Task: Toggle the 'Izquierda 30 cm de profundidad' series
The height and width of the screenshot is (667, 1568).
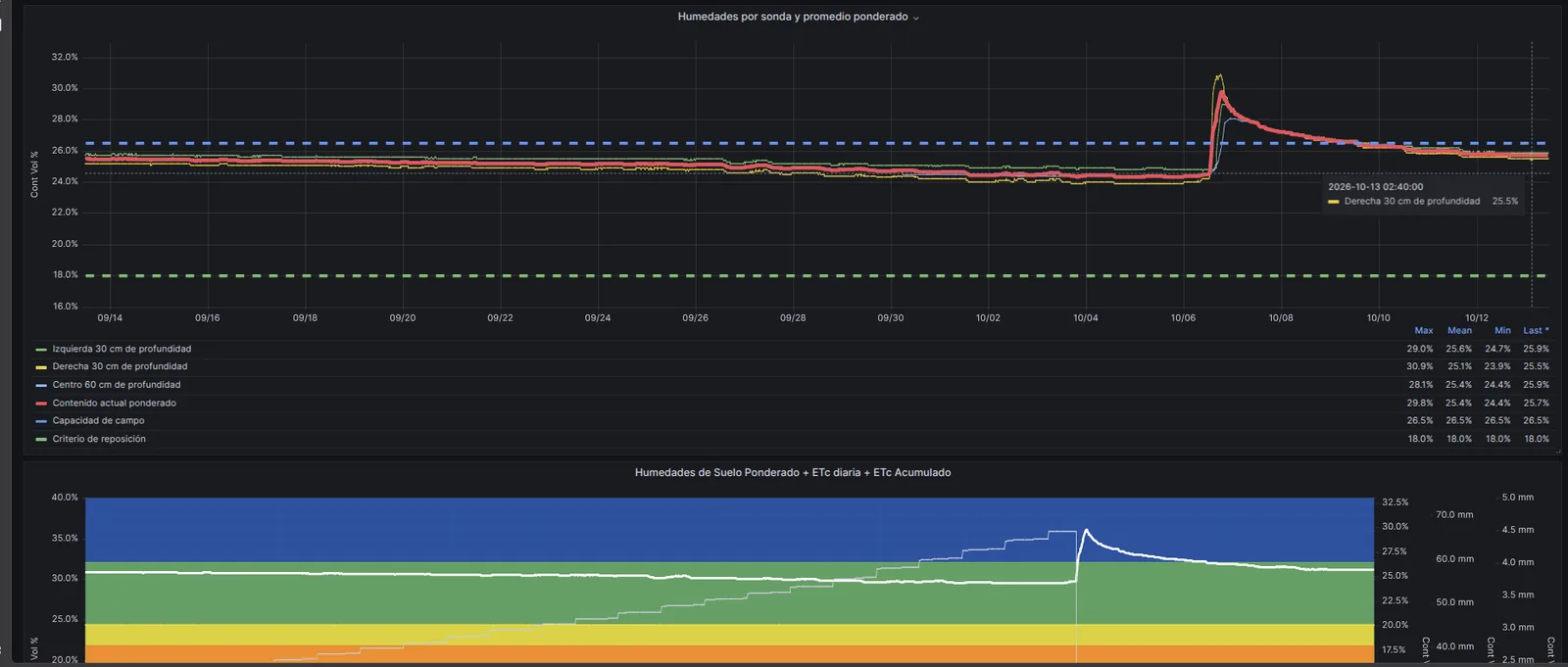Action: (122, 349)
